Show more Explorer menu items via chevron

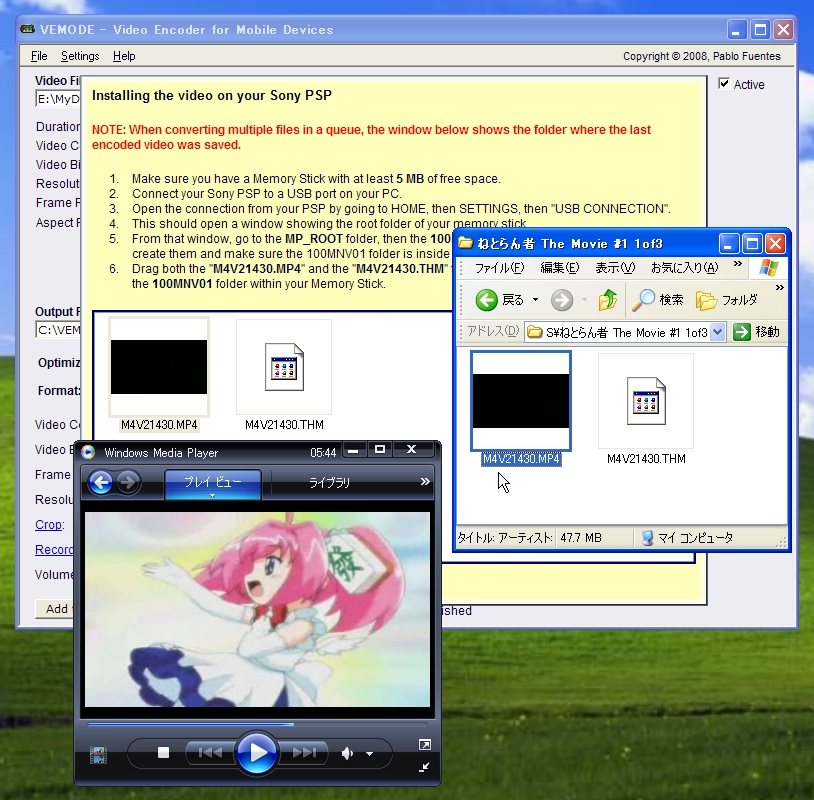click(738, 264)
